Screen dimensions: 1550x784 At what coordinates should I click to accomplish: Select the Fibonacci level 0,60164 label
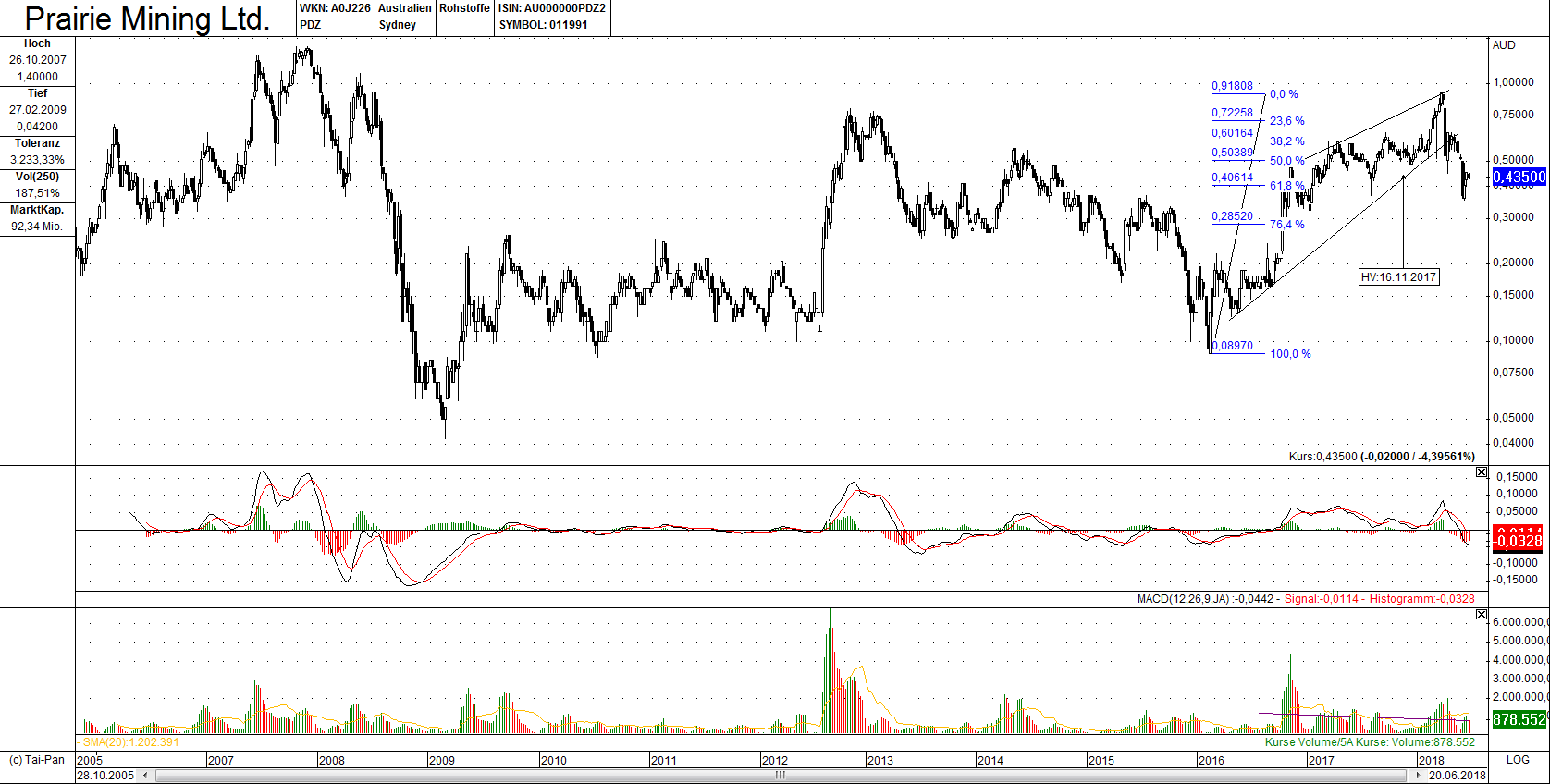click(x=1232, y=133)
